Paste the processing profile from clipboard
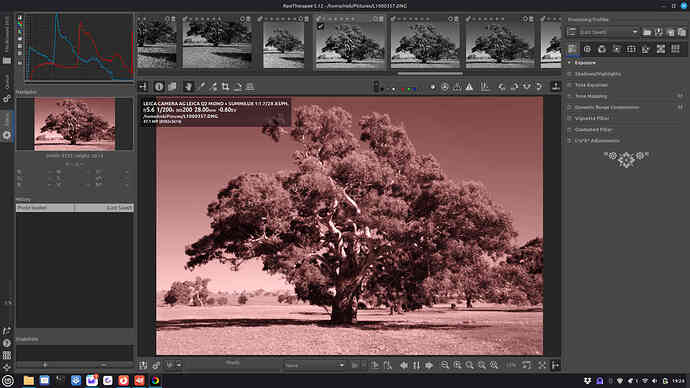This screenshot has height=388, width=690. (682, 32)
